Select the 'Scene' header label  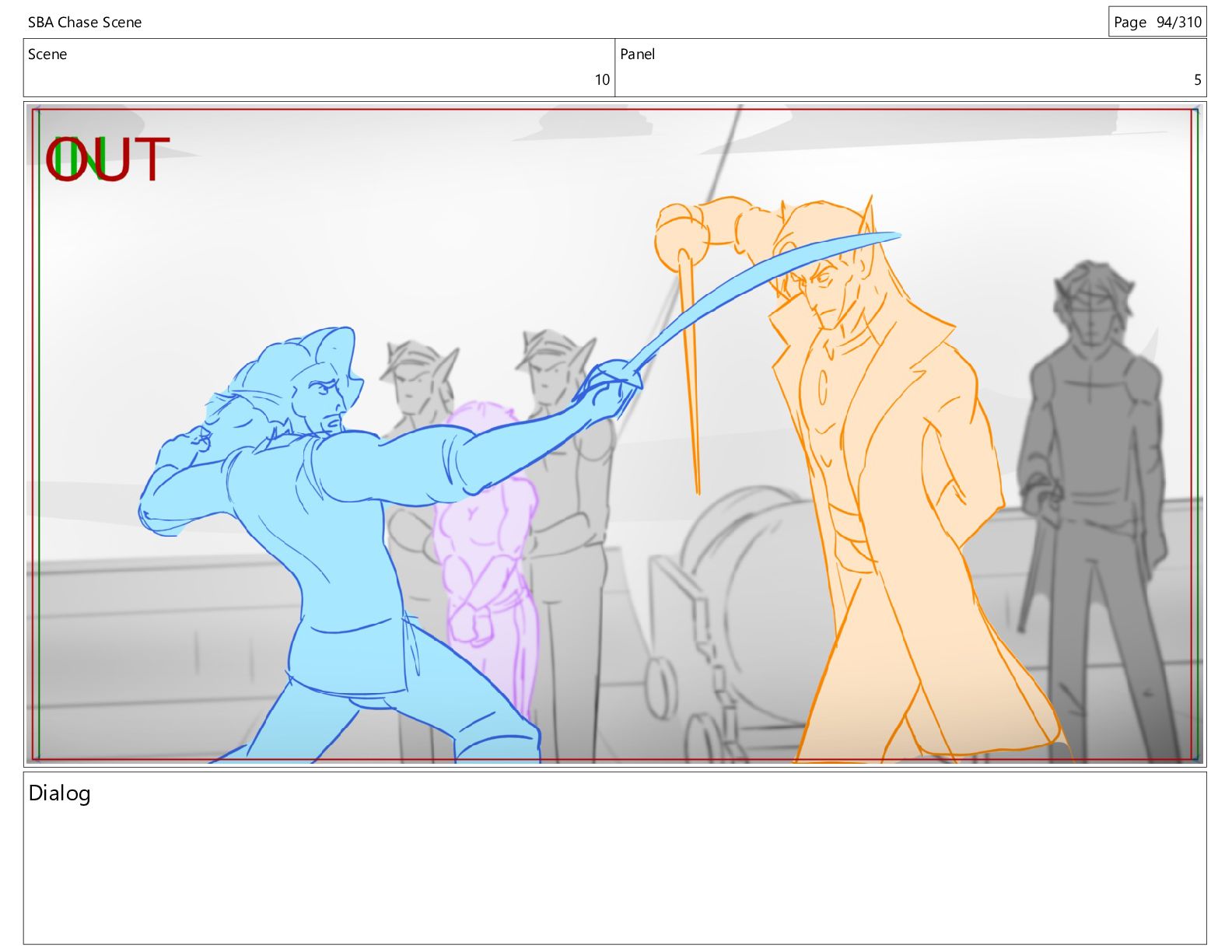pyautogui.click(x=47, y=54)
